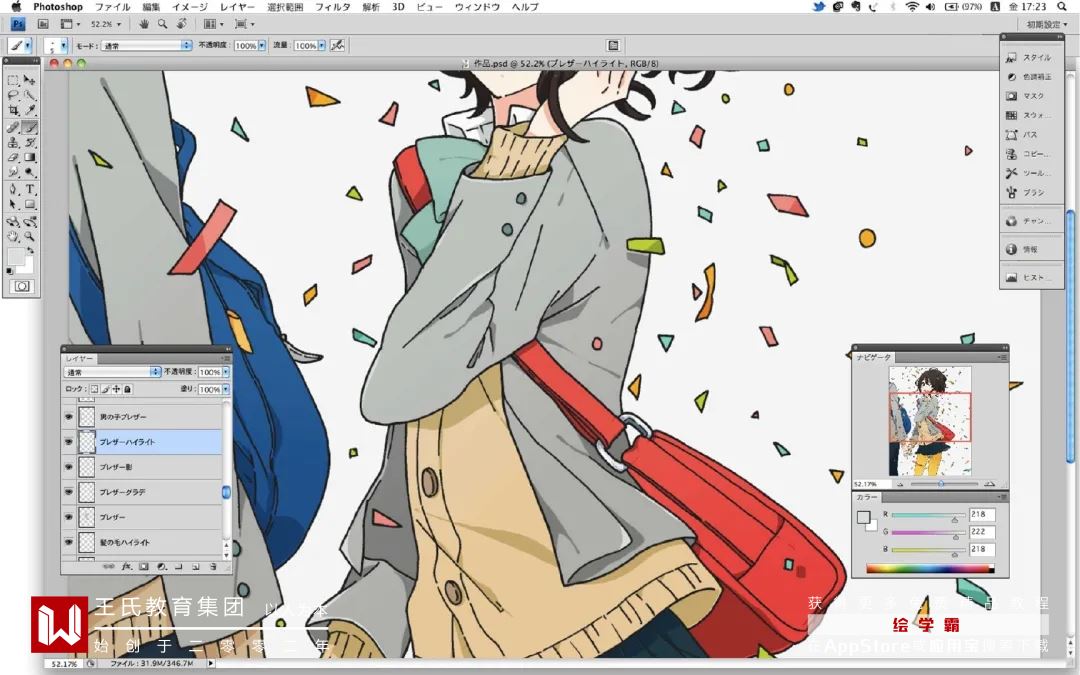
Task: Open the ブラシ panel
Action: [x=1030, y=193]
